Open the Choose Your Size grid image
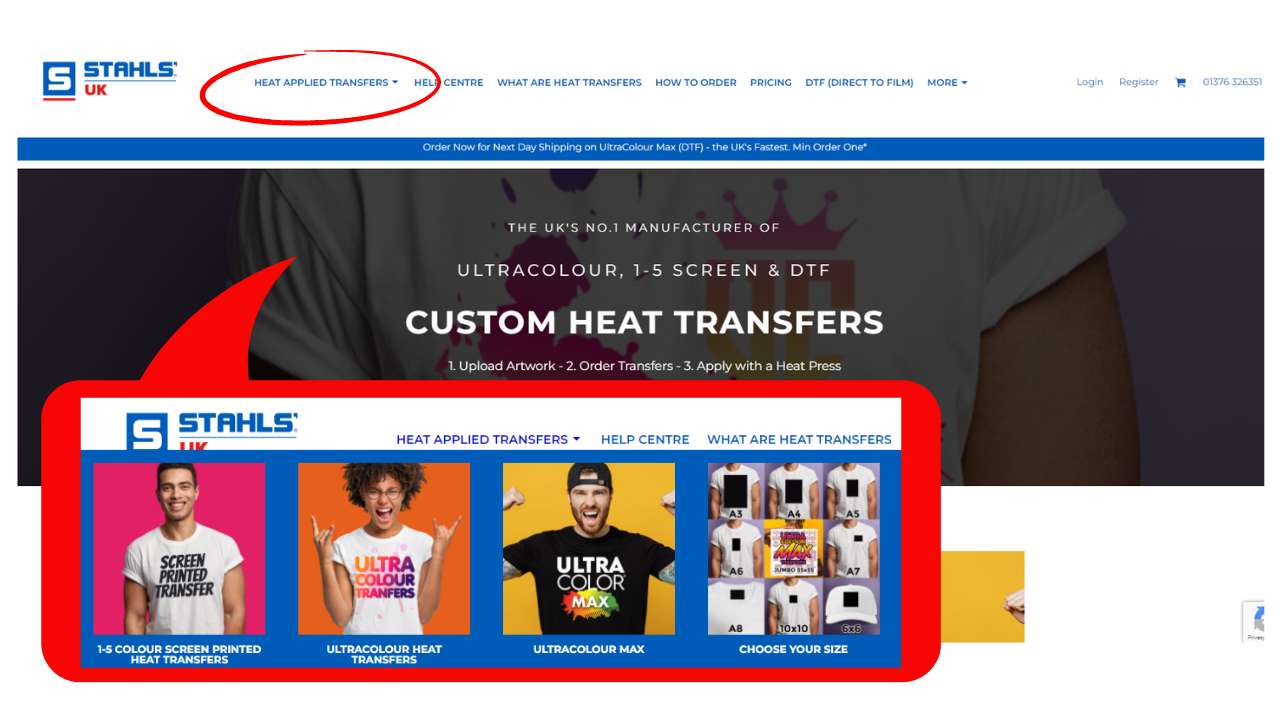Screen dimensions: 1280x720 [x=794, y=549]
